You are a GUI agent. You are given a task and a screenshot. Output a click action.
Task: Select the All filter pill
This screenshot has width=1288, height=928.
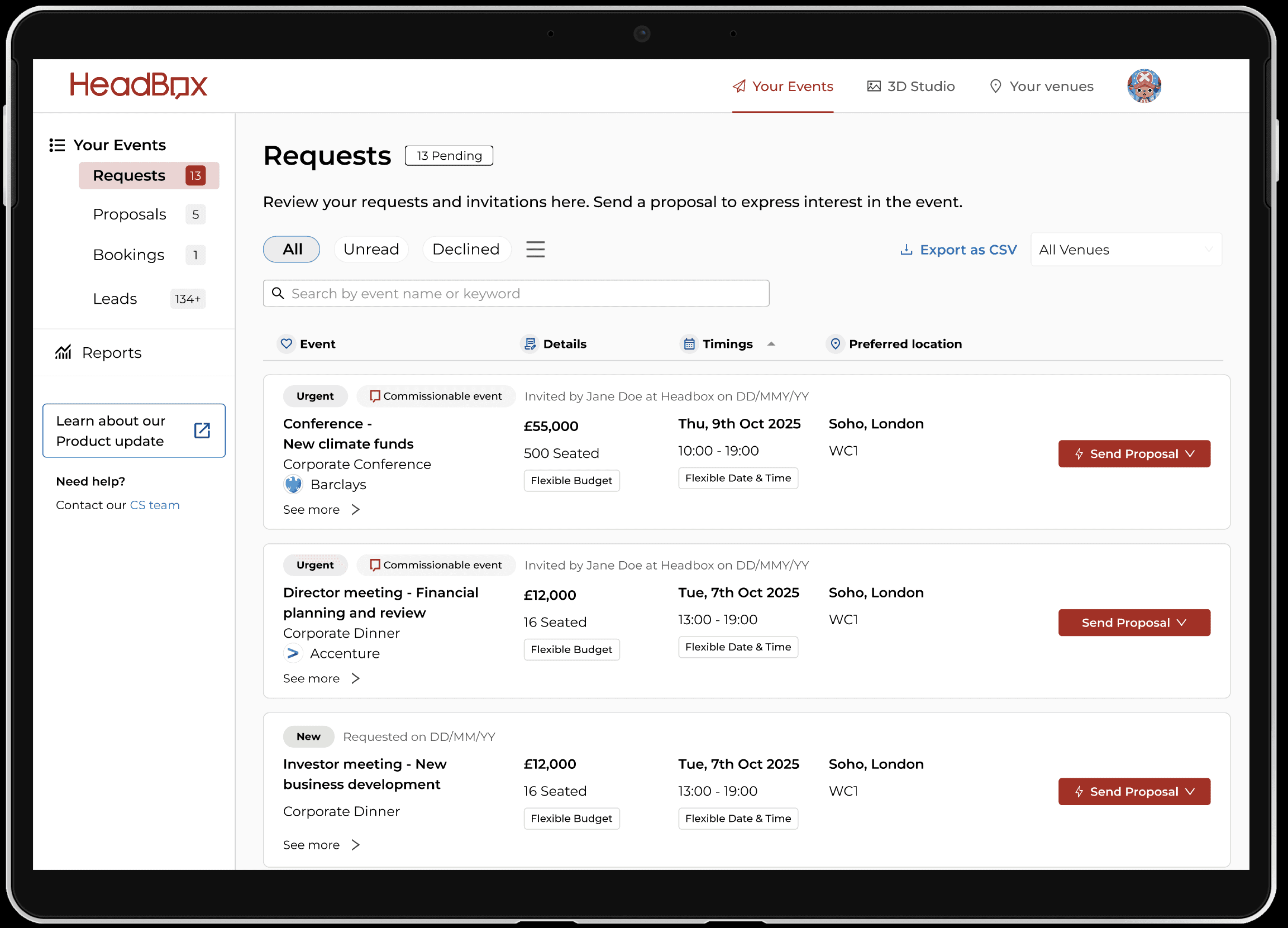click(292, 249)
